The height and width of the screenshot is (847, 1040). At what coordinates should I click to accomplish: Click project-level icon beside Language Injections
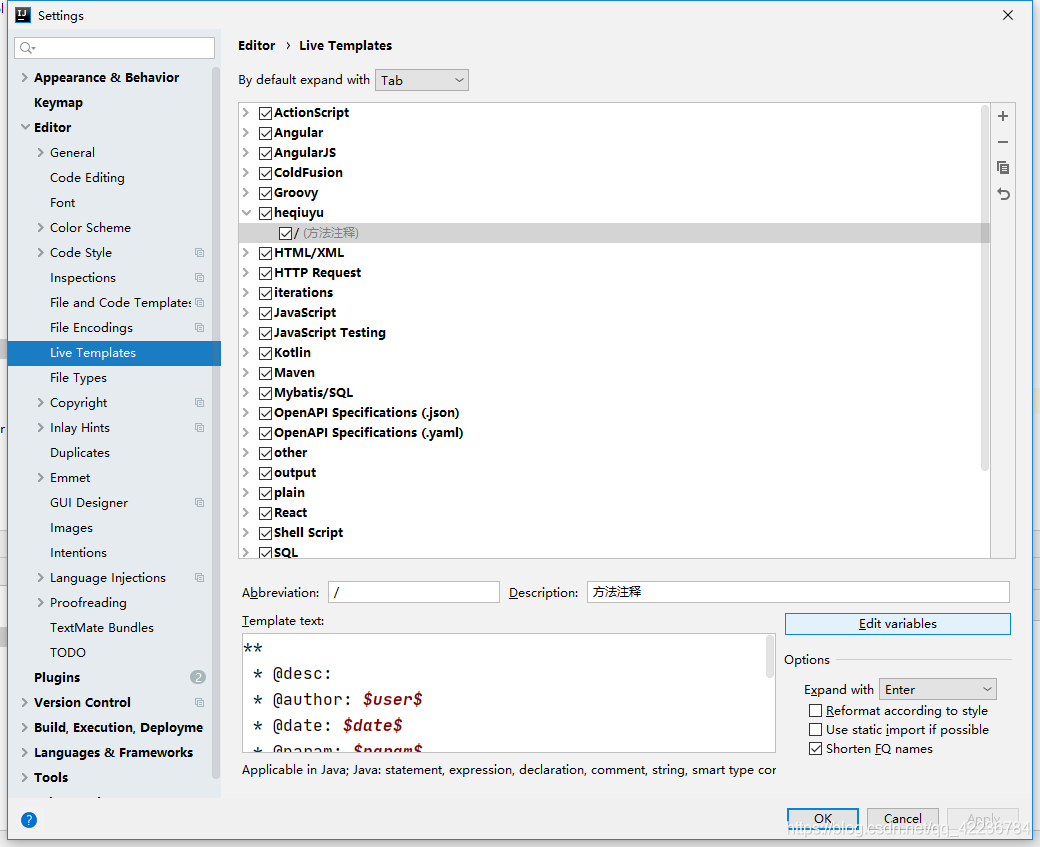pyautogui.click(x=199, y=578)
